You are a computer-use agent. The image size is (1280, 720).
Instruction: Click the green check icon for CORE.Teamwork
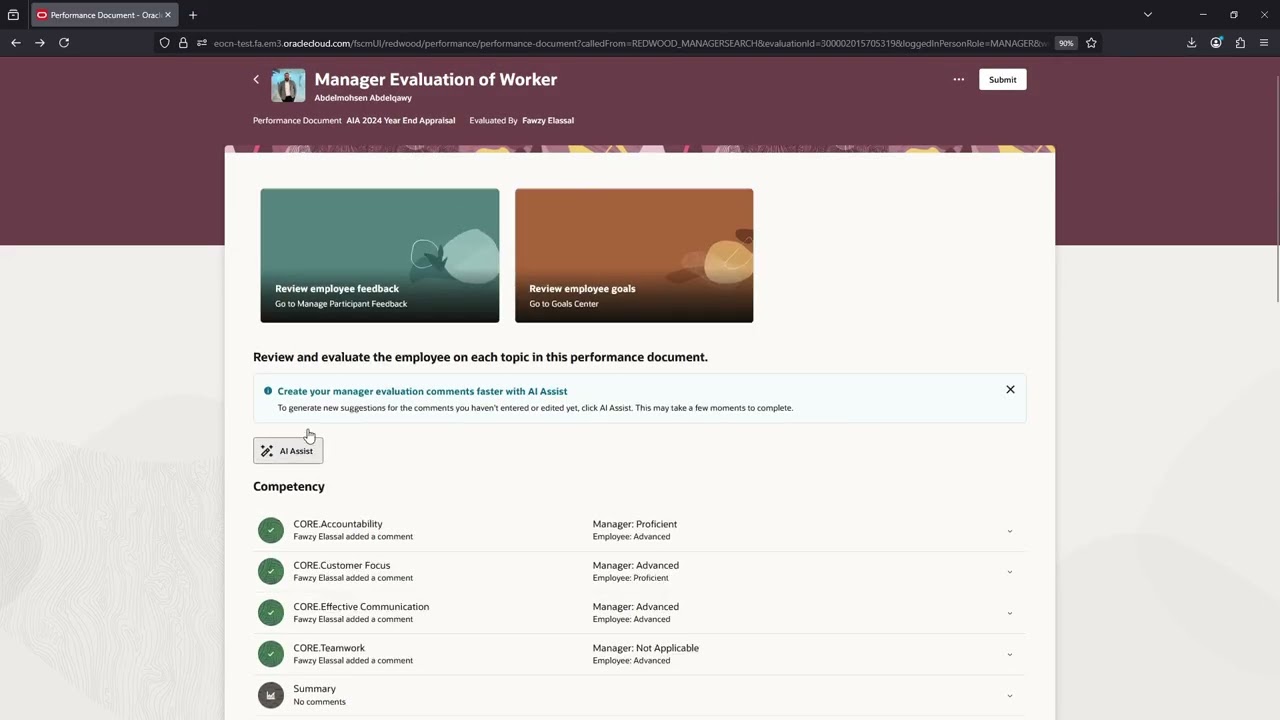[271, 654]
